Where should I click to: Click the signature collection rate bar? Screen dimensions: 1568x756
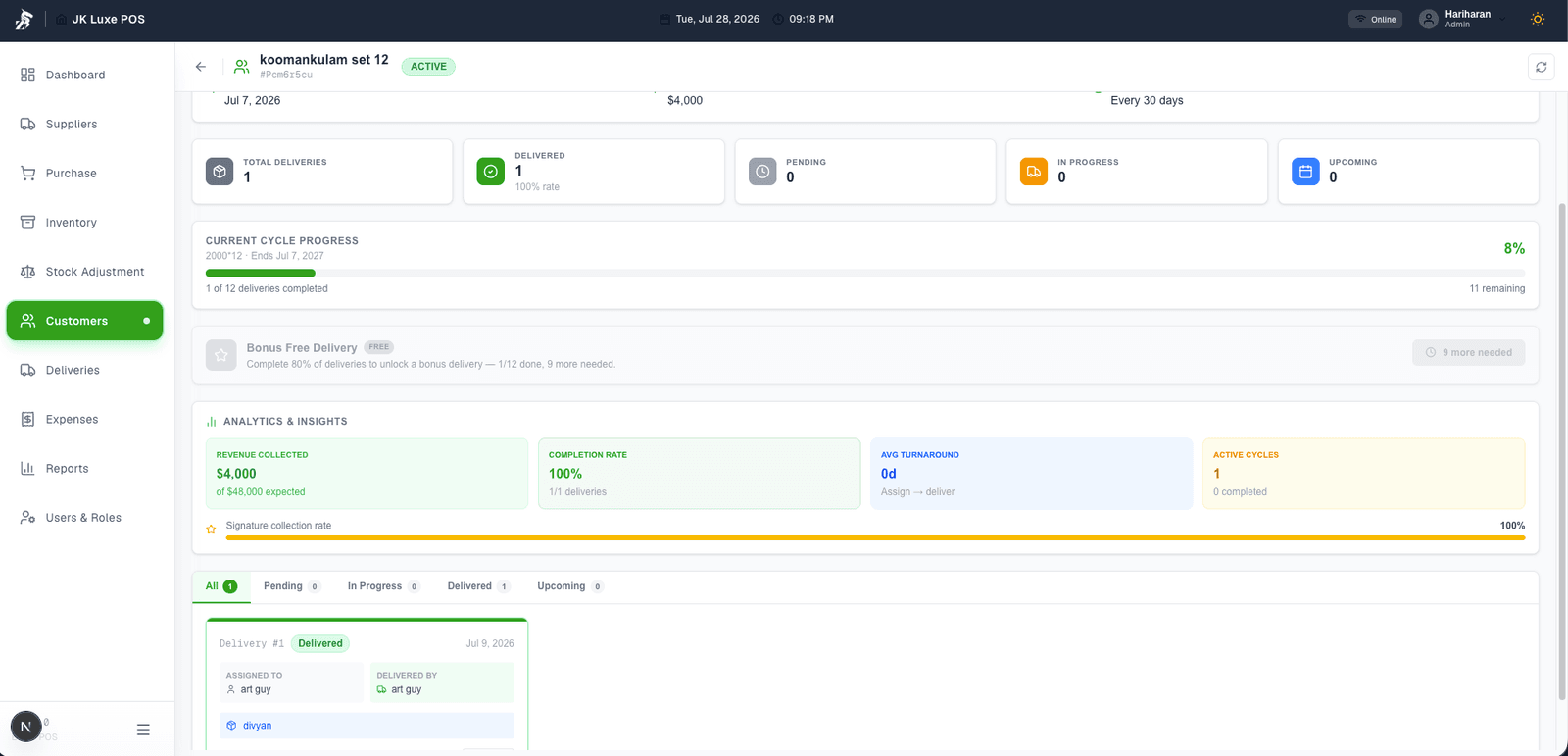(875, 537)
